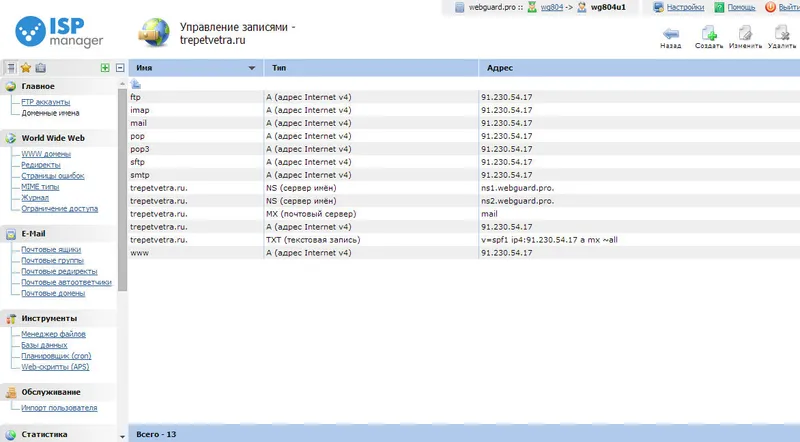This screenshot has width=800, height=442.
Task: Open Планировщик (cron) link
Action: 56,356
